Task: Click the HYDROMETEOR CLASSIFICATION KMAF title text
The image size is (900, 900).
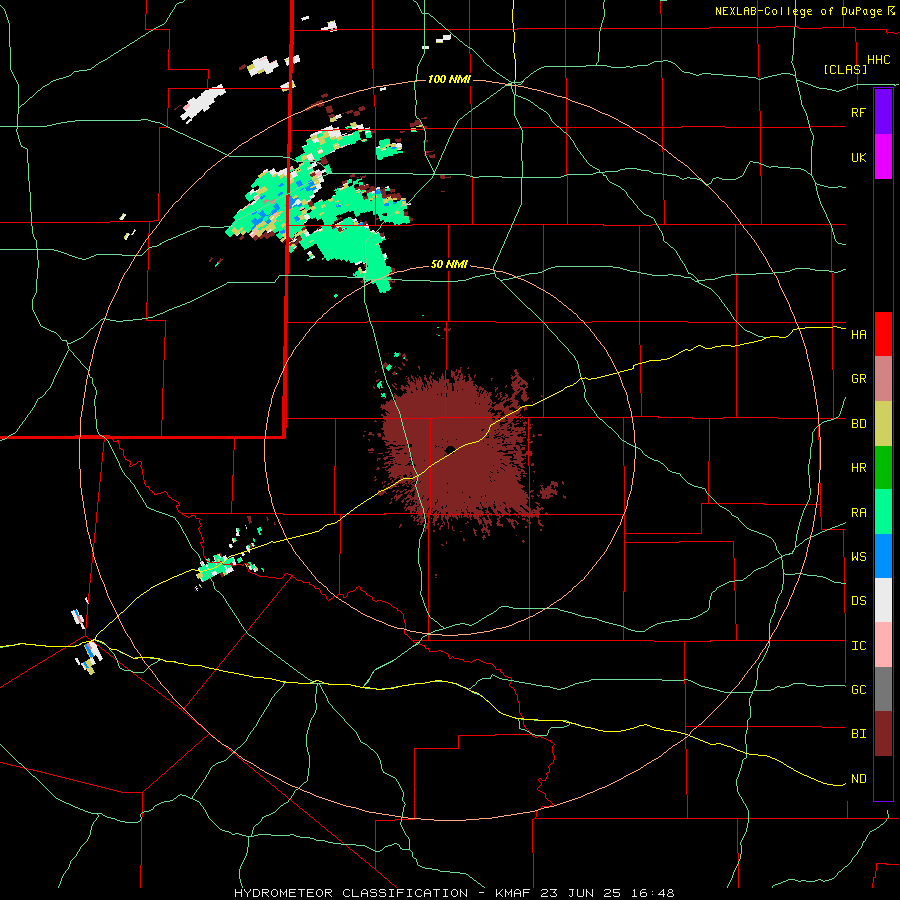Action: (x=454, y=893)
